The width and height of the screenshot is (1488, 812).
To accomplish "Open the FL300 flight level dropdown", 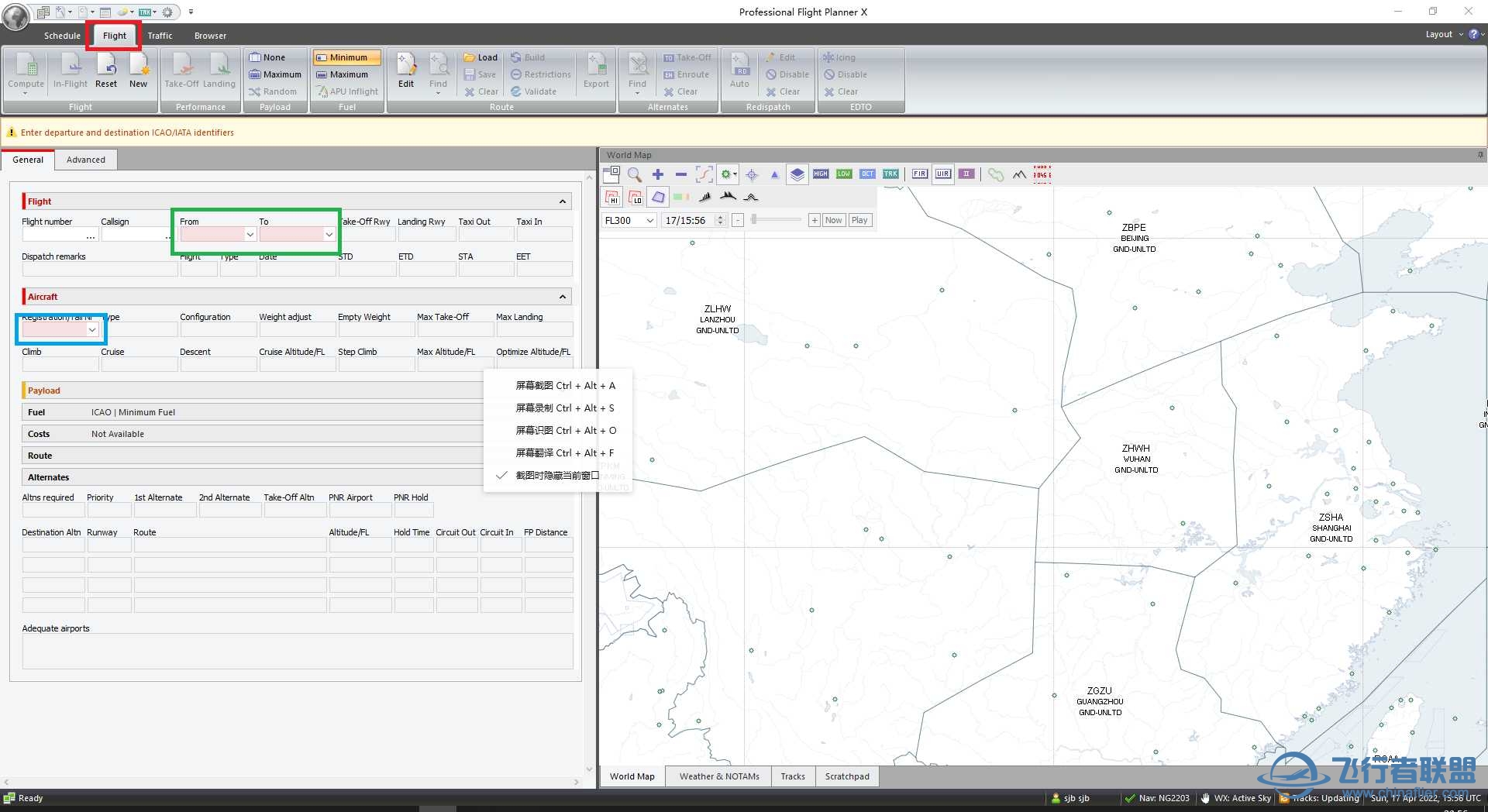I will (649, 221).
